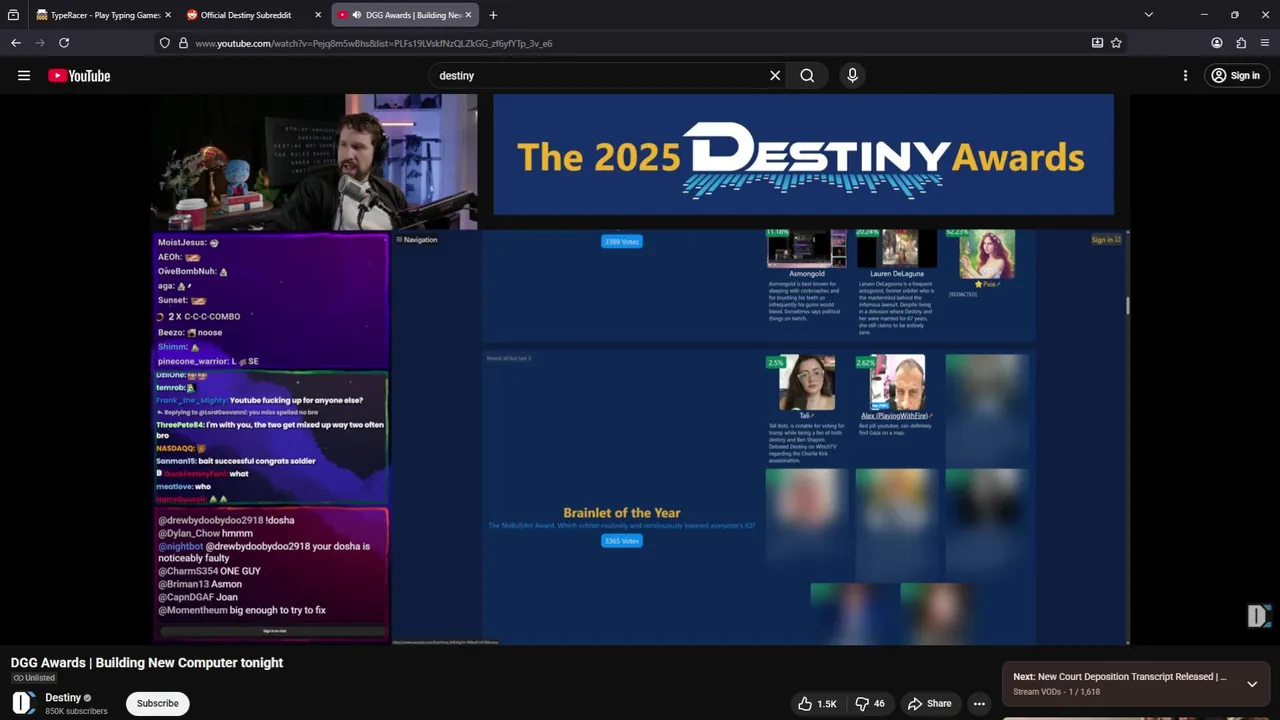The width and height of the screenshot is (1280, 720).
Task: Reload the page with refresh icon
Action: [64, 43]
